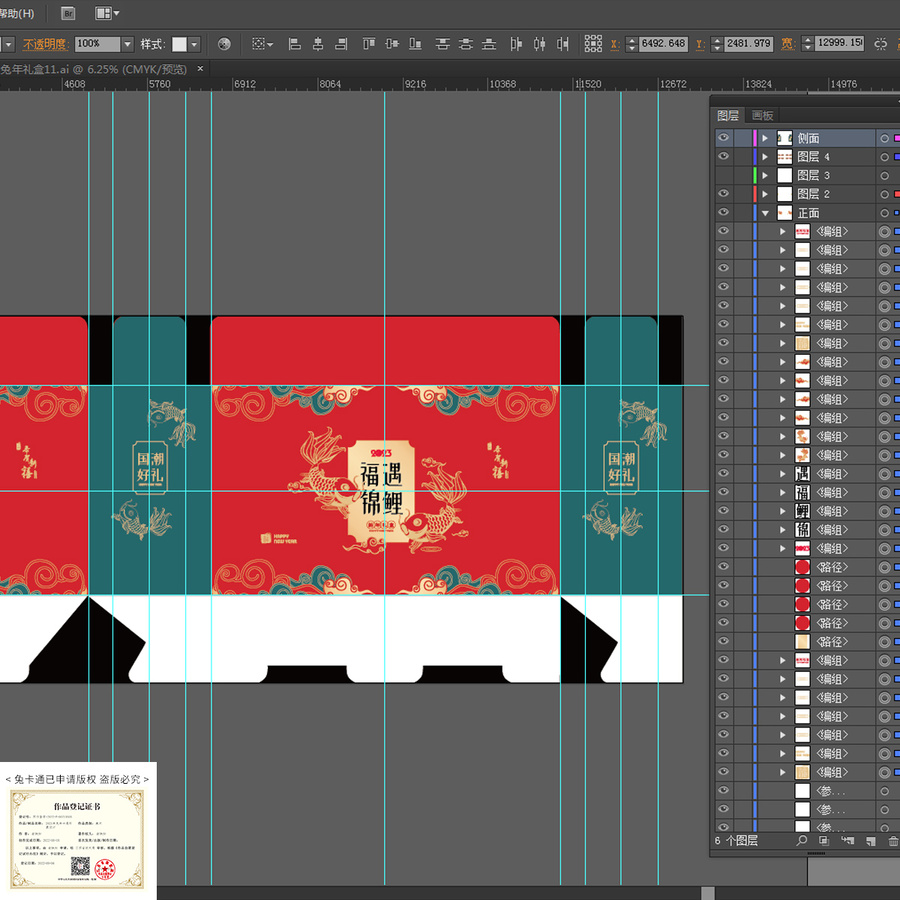Click create new sublayer icon
Screen dimensions: 900x900
pos(847,840)
